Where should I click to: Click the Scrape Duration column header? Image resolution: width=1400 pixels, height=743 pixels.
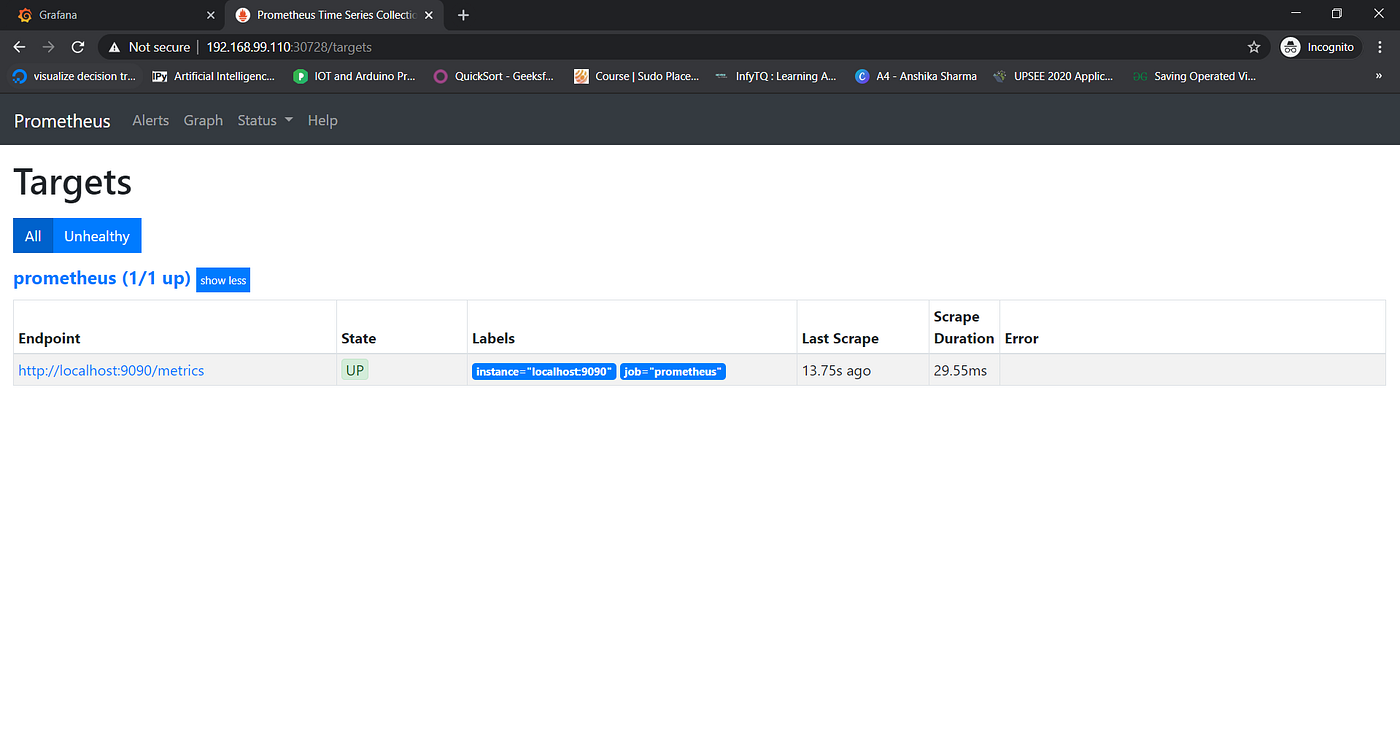[x=964, y=328]
